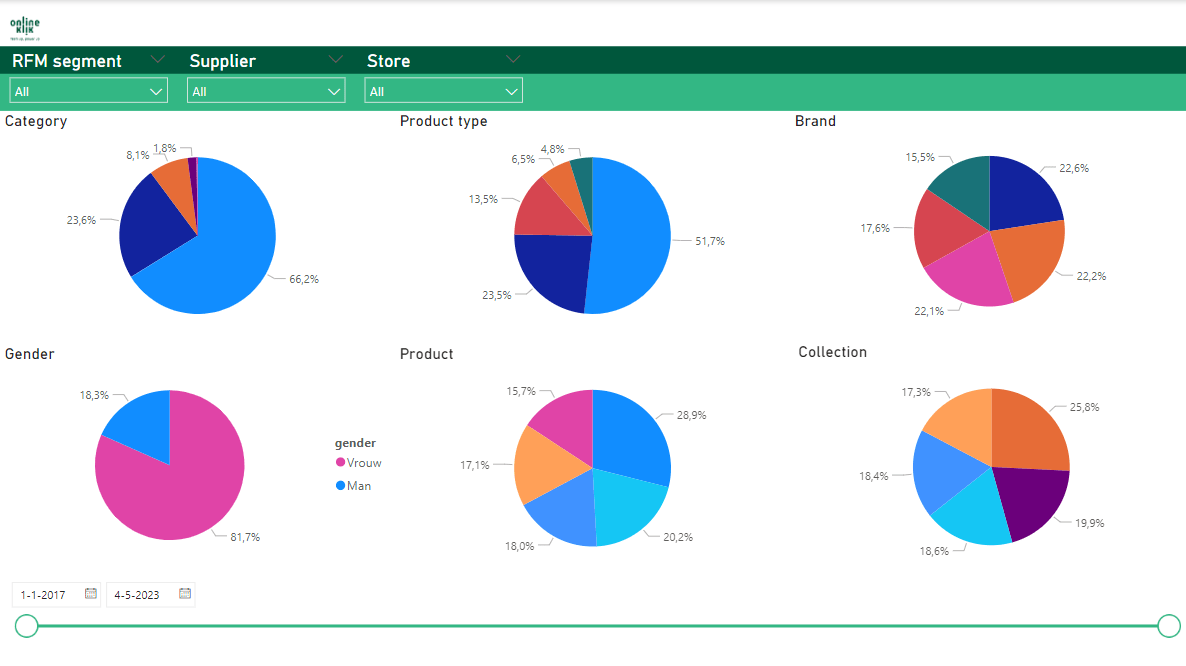Open the end date calendar picker icon

pos(185,594)
